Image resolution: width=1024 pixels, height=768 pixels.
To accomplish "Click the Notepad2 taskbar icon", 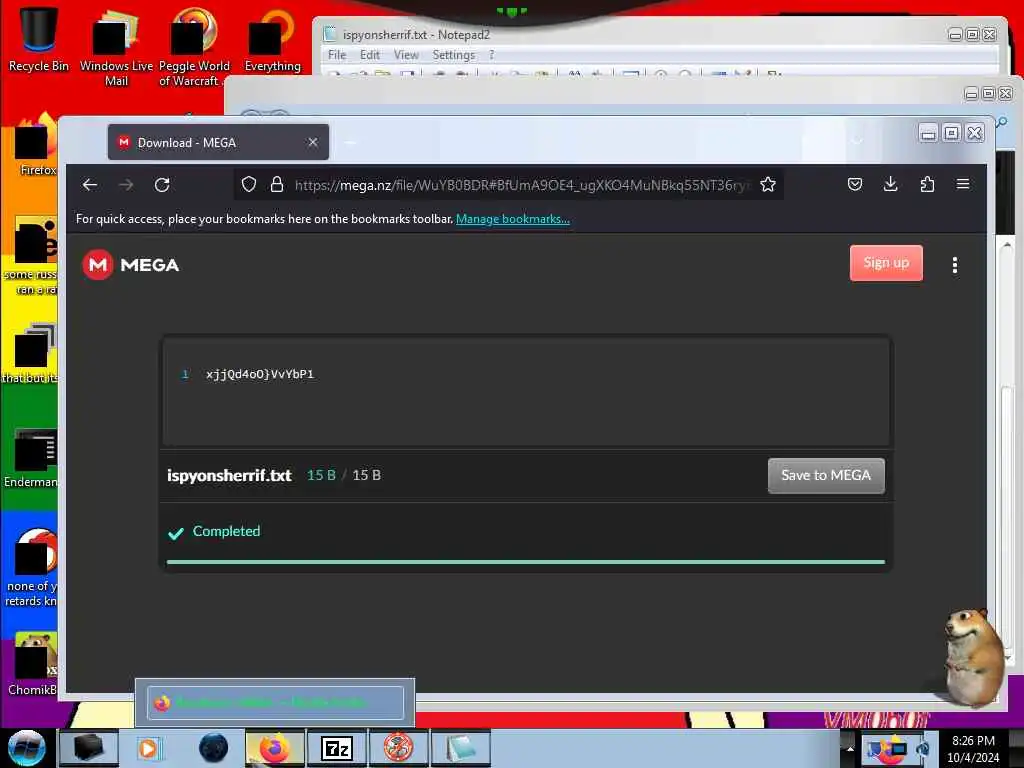I will click(x=460, y=748).
